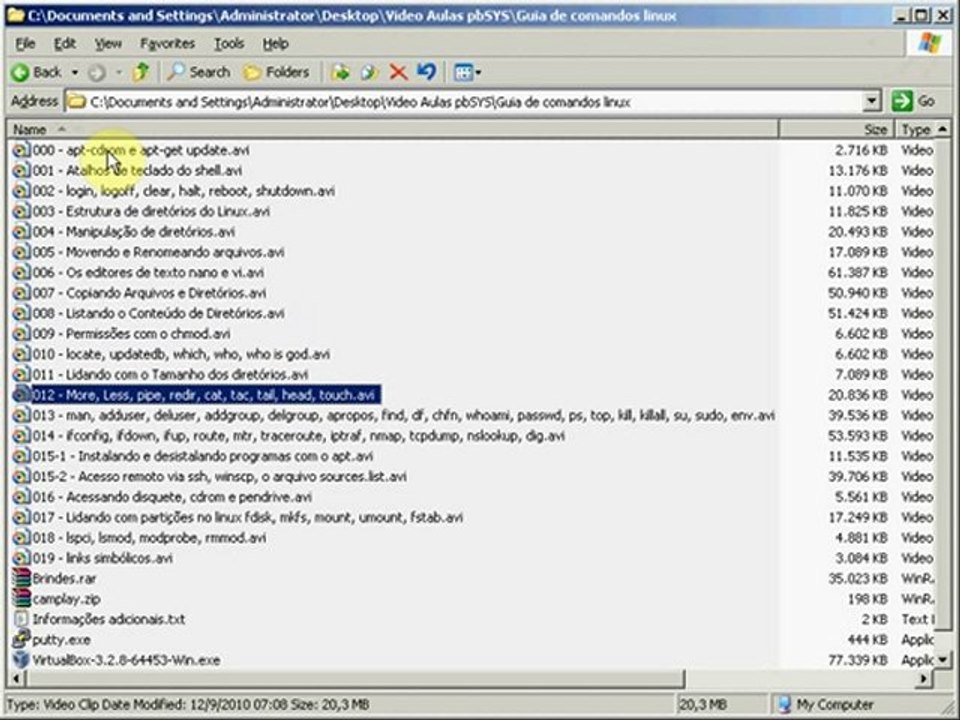This screenshot has height=720, width=960.
Task: Click the 77.339 KB size cell
Action: click(857, 660)
